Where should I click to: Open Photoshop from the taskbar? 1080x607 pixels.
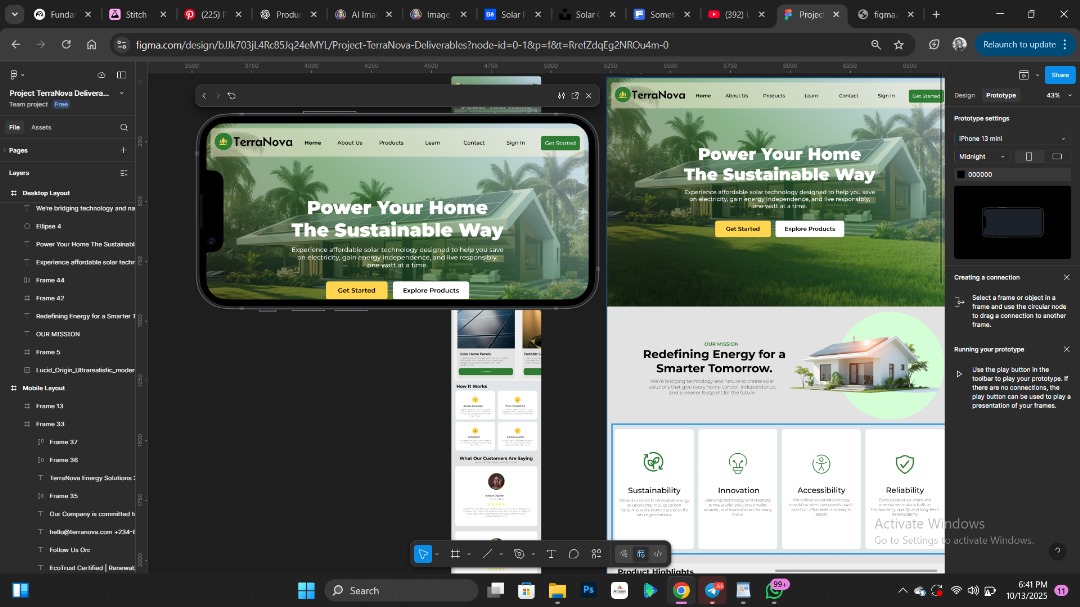tap(588, 590)
